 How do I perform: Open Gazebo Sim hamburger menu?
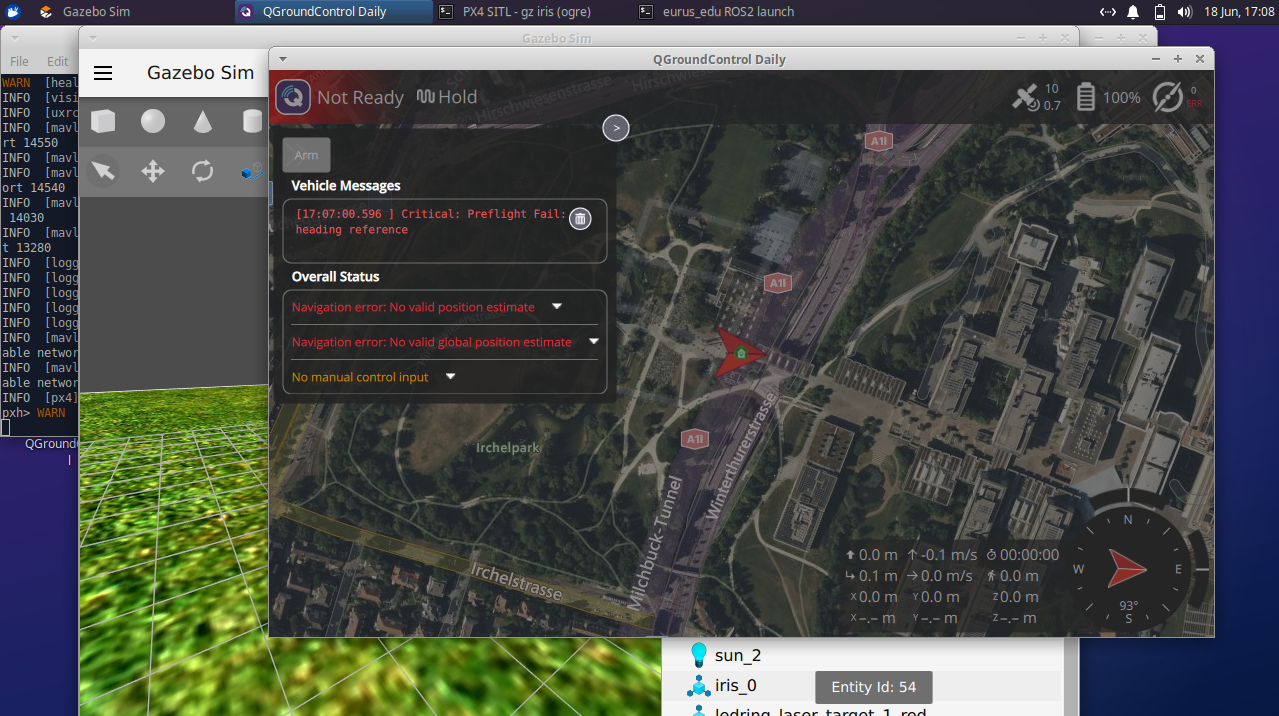(x=103, y=73)
